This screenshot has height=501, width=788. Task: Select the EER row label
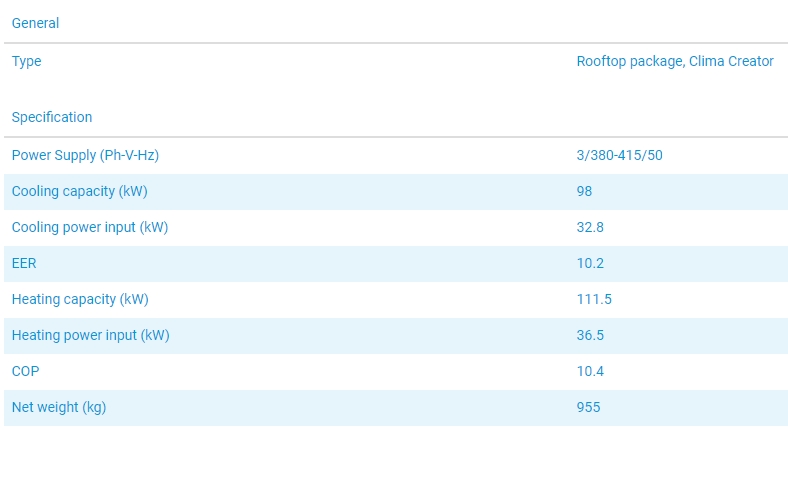point(24,263)
